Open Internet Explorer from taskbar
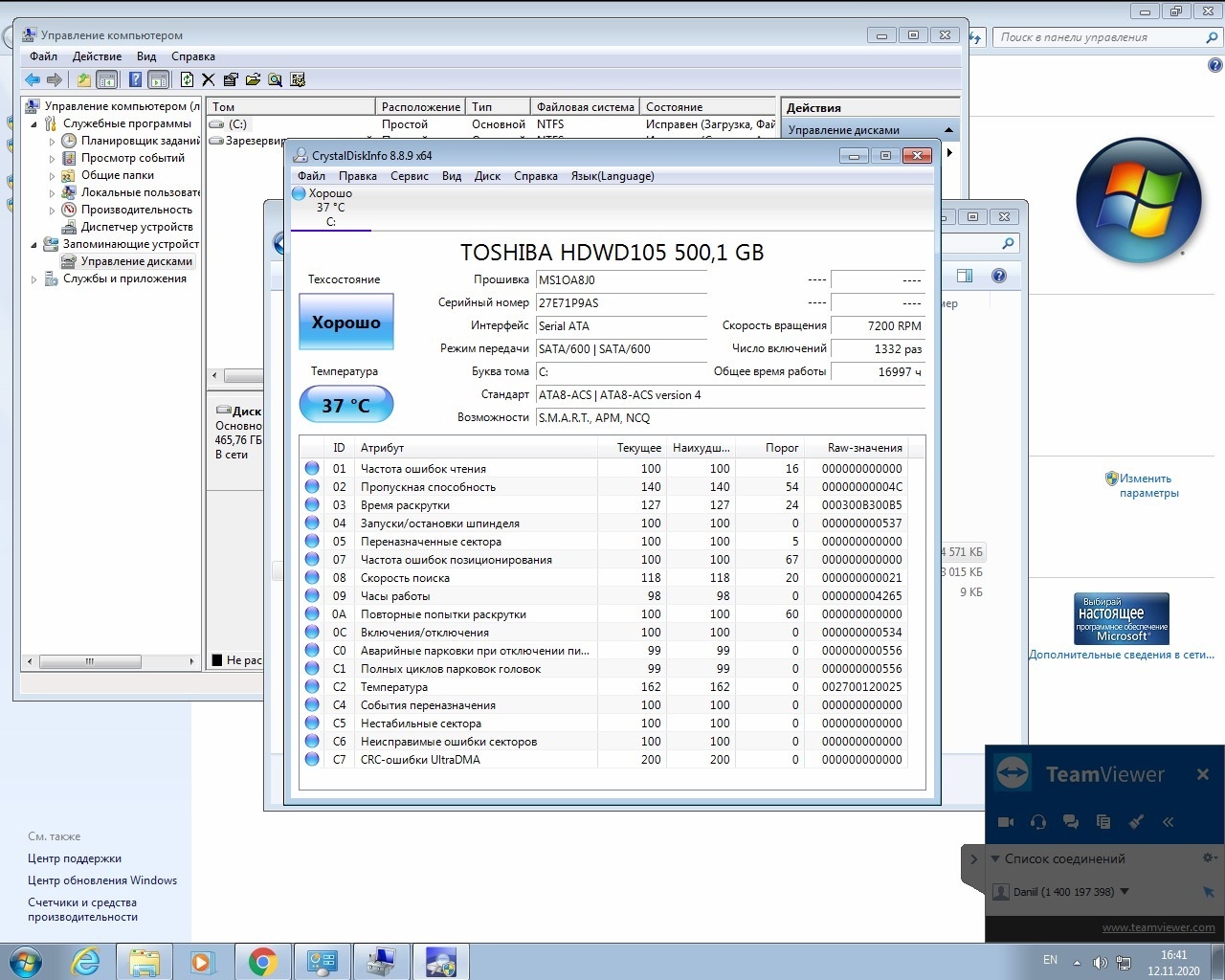 click(86, 961)
